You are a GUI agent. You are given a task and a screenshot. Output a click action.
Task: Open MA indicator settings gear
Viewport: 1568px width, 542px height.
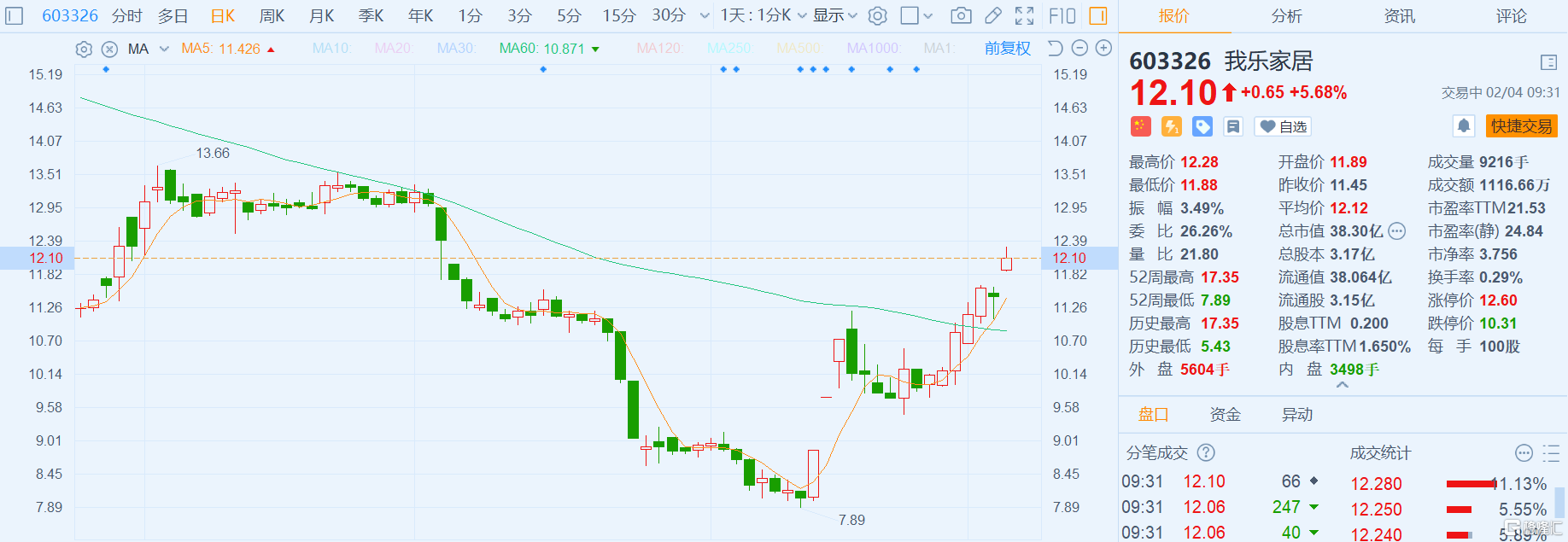[84, 50]
